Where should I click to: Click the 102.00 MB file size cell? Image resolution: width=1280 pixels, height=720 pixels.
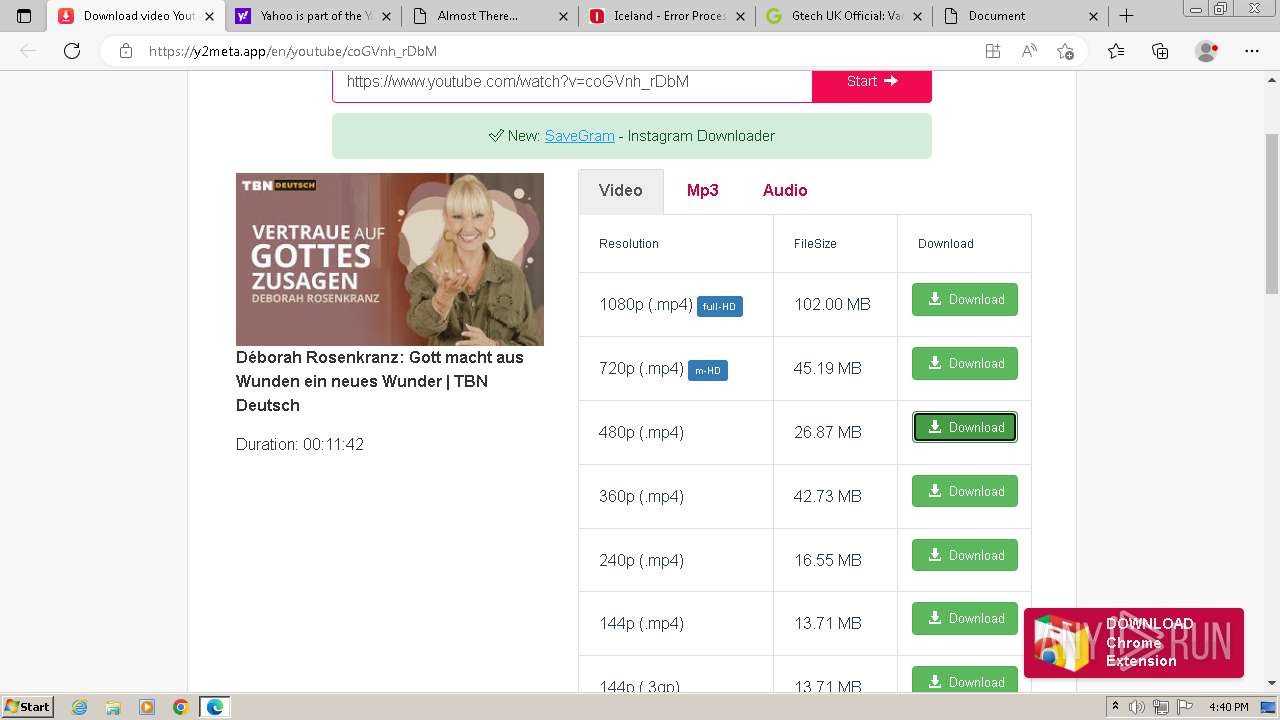coord(835,304)
